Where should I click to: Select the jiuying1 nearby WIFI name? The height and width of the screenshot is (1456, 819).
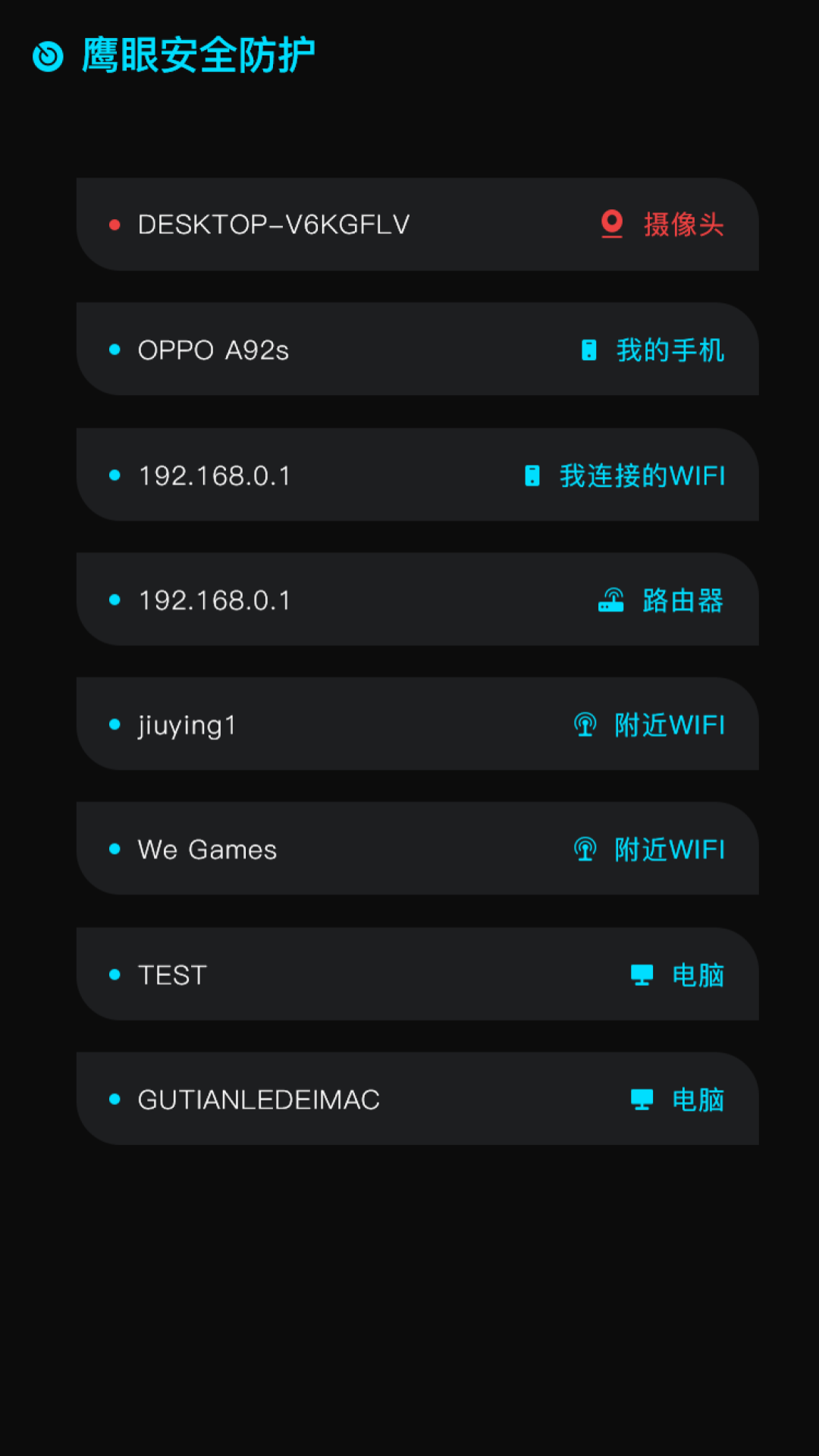(187, 726)
